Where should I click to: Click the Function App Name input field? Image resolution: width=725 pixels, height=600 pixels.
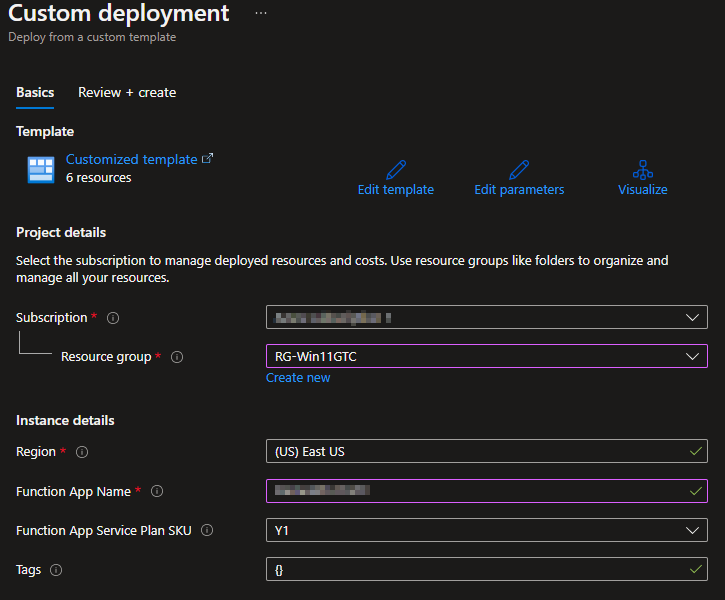487,491
